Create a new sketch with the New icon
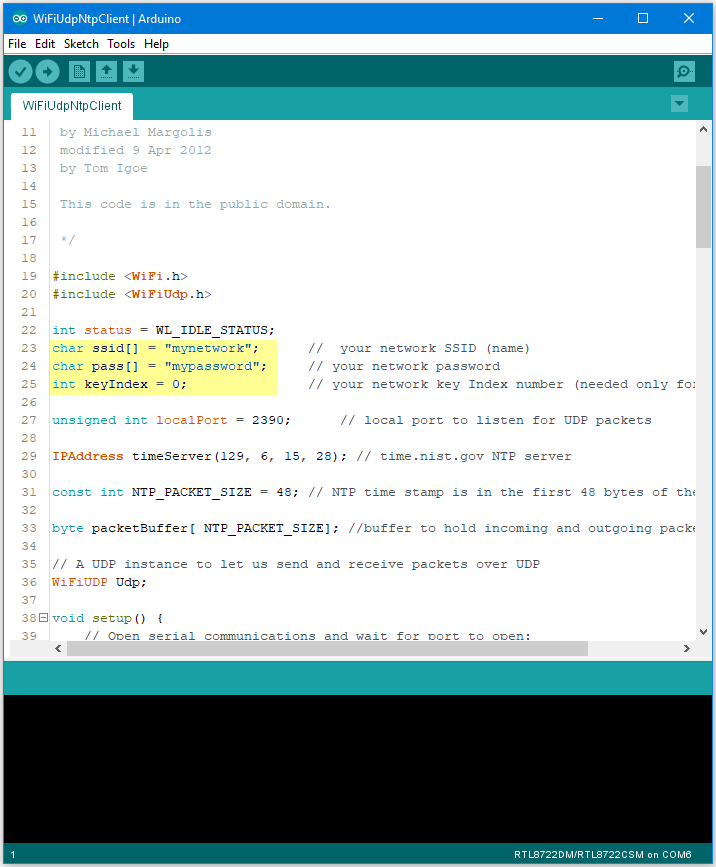Image resolution: width=716 pixels, height=867 pixels. click(x=79, y=72)
